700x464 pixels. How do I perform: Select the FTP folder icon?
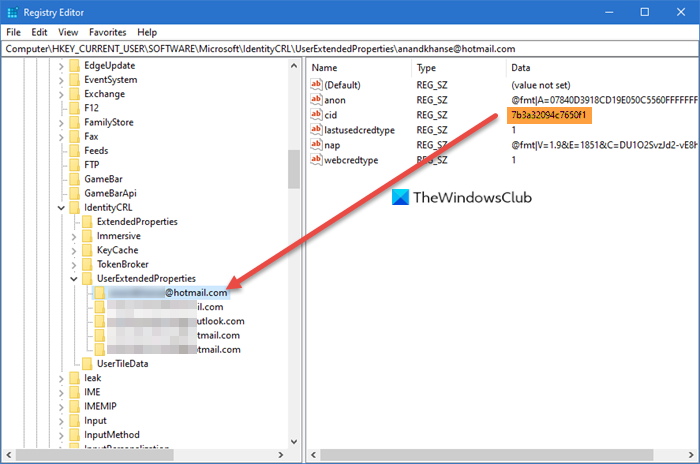tap(75, 165)
